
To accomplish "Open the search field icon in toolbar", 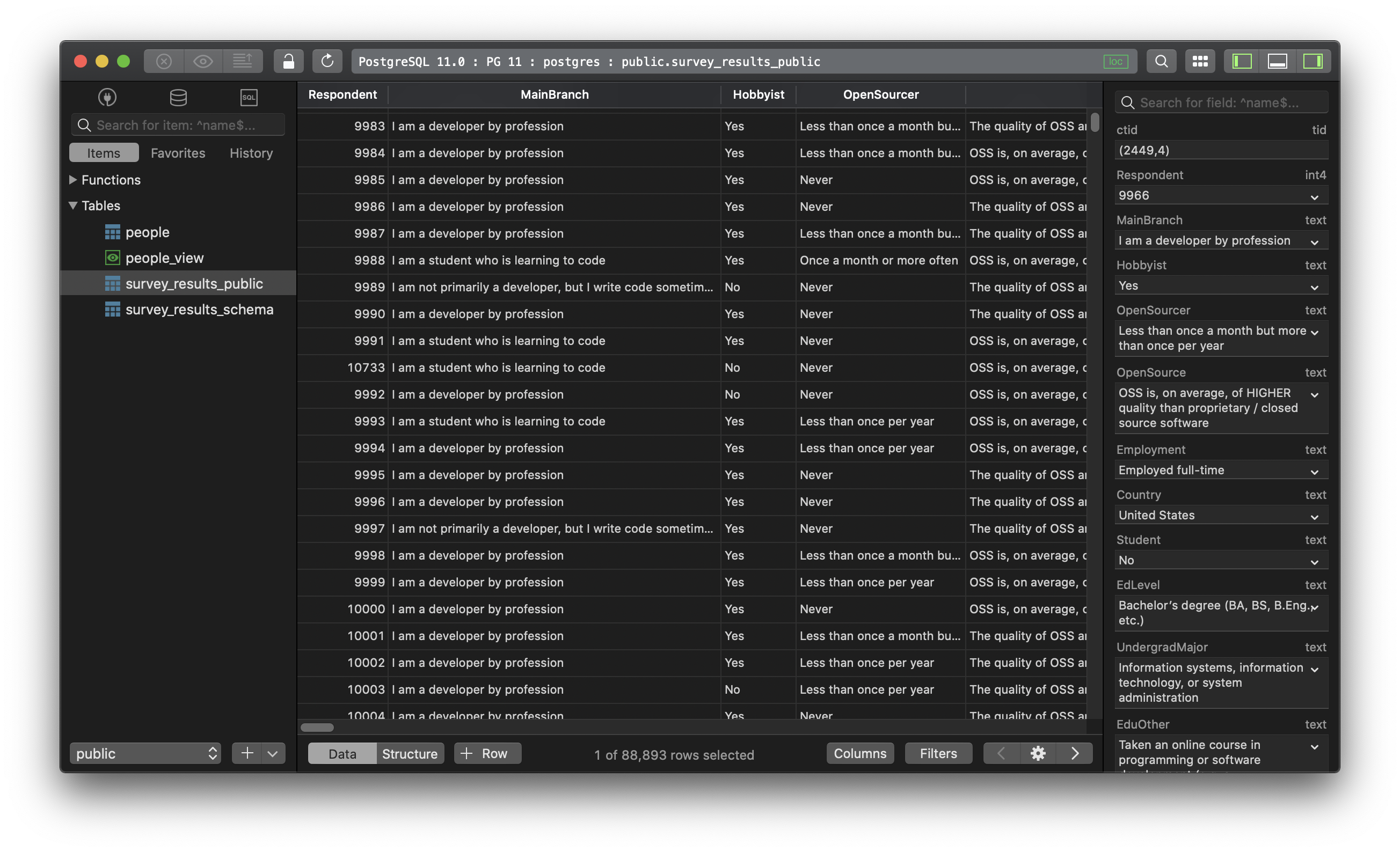I will point(1159,60).
